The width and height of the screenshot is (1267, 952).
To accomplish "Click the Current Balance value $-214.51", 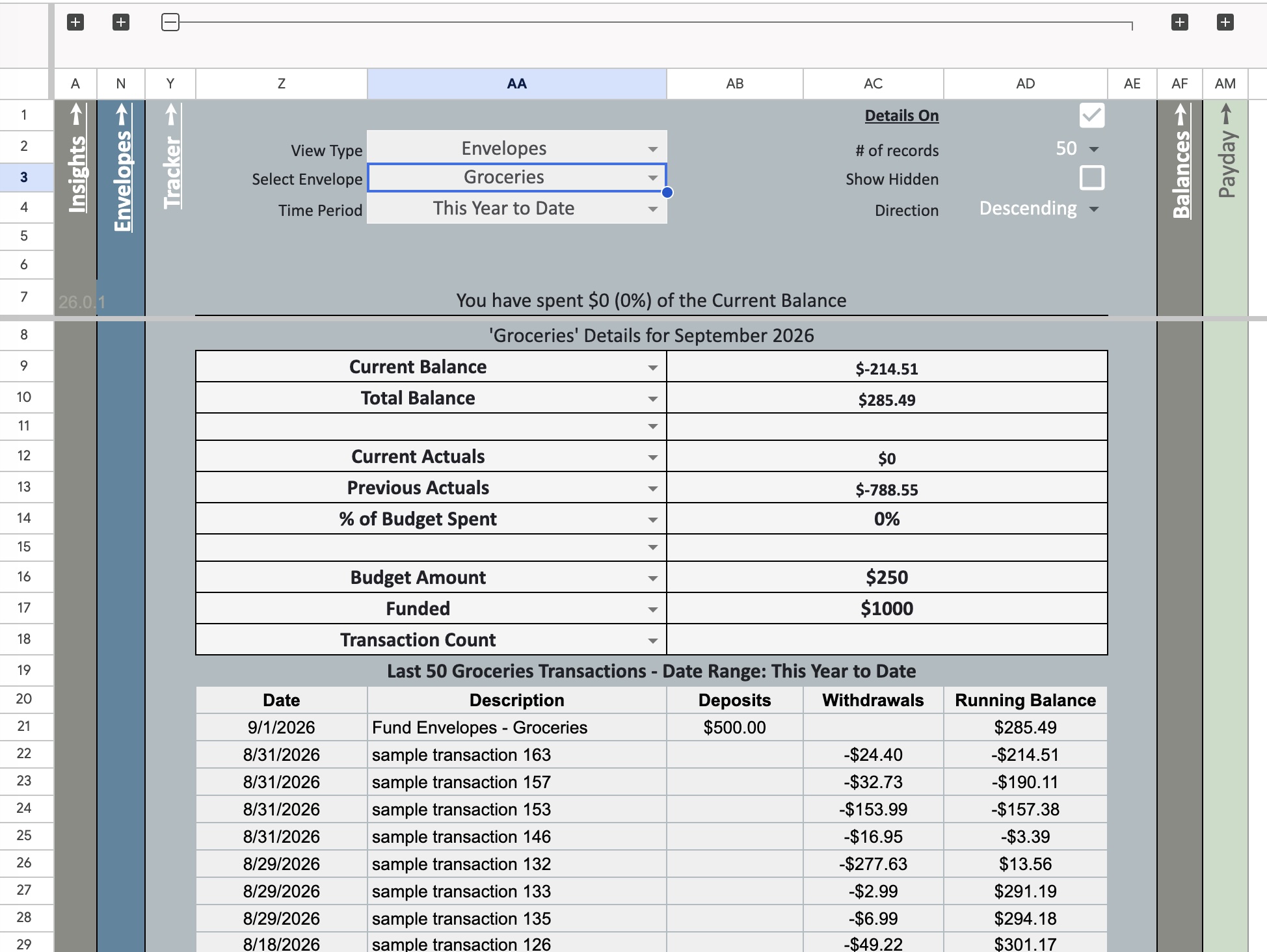I will (x=887, y=367).
